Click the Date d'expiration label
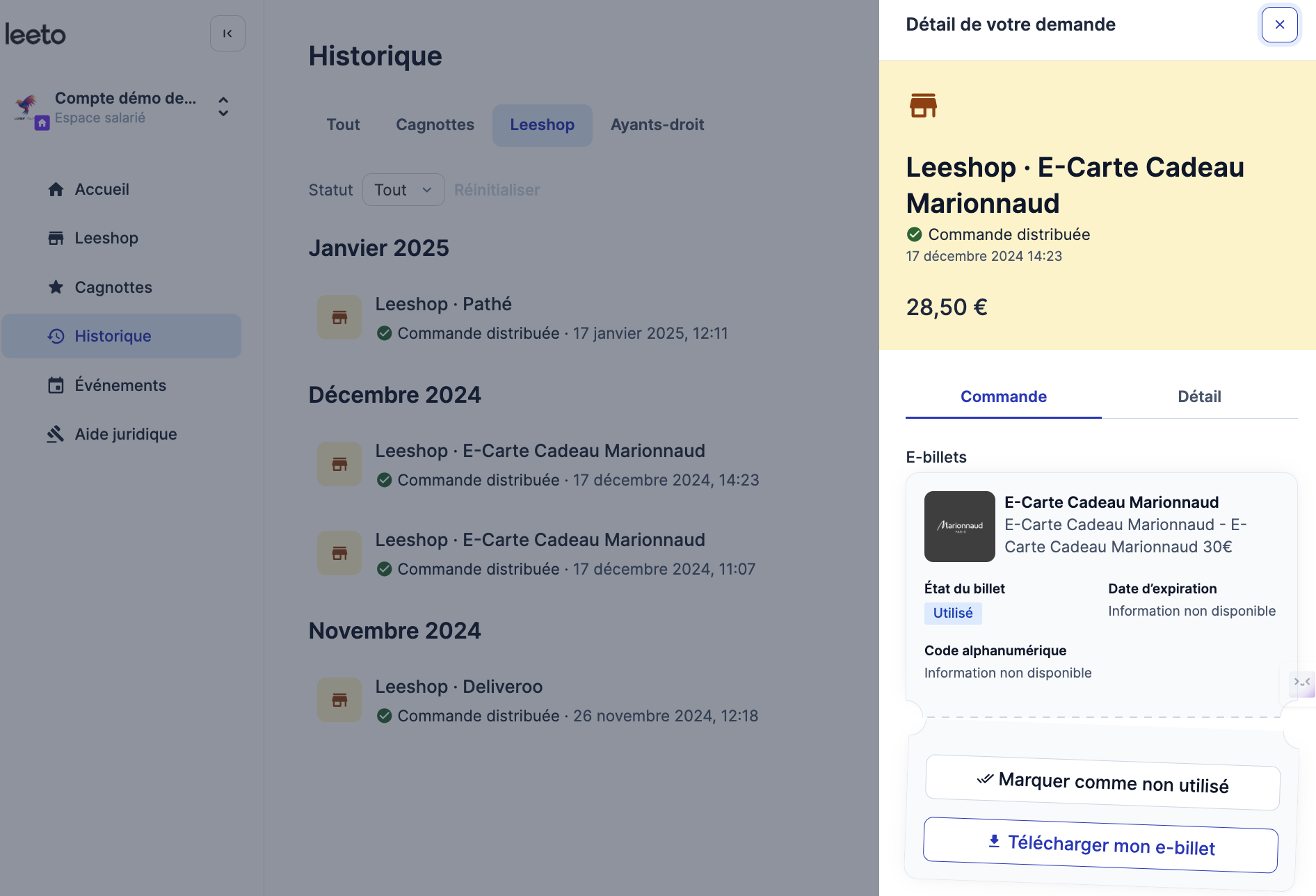This screenshot has height=896, width=1316. [1163, 589]
